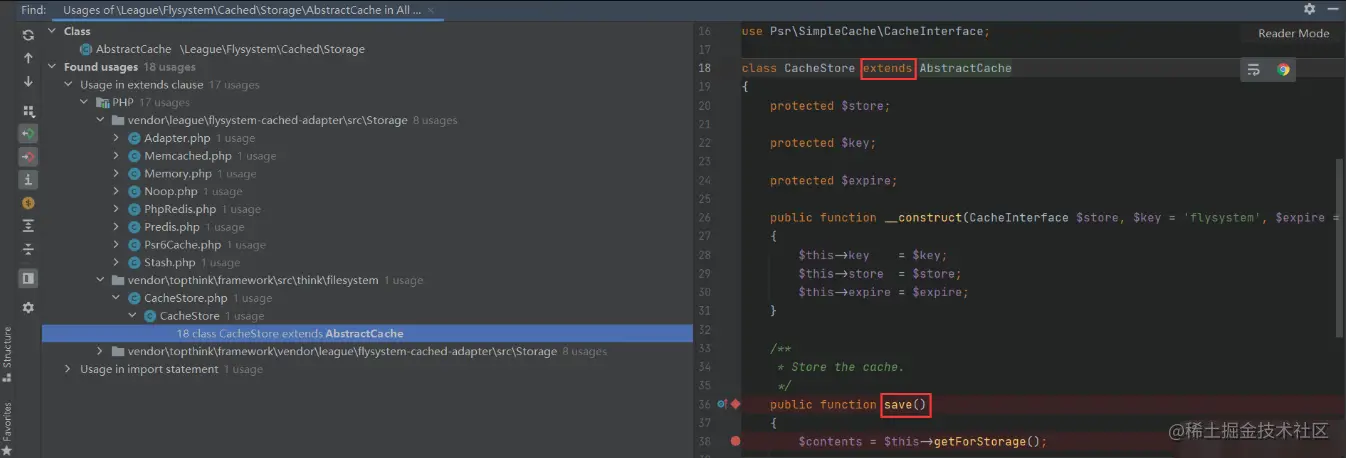Click the Predis.php file icon
Viewport: 1346px width, 458px height.
coord(134,227)
